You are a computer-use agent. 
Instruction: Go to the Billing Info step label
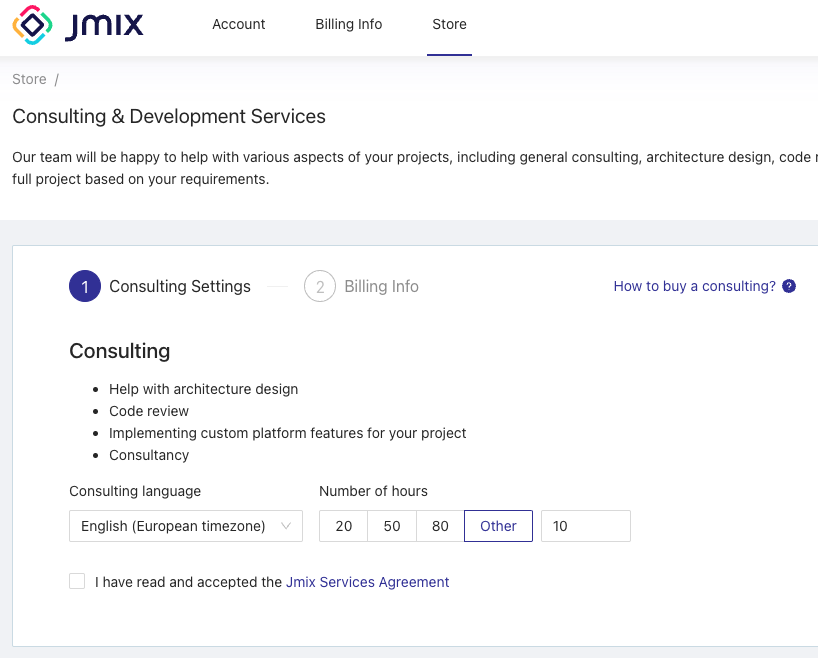pyautogui.click(x=381, y=287)
